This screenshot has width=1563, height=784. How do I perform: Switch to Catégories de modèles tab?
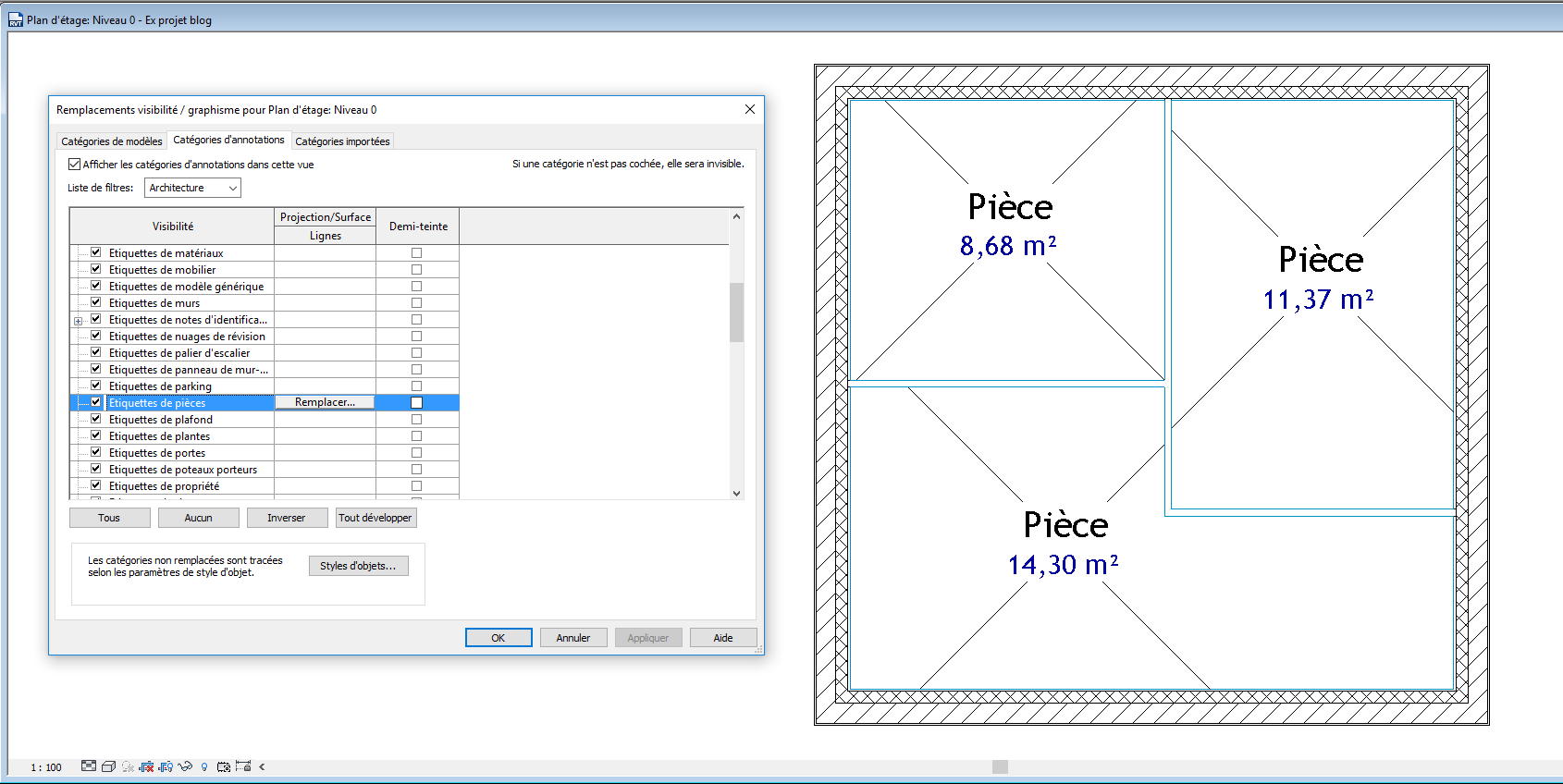click(x=111, y=141)
